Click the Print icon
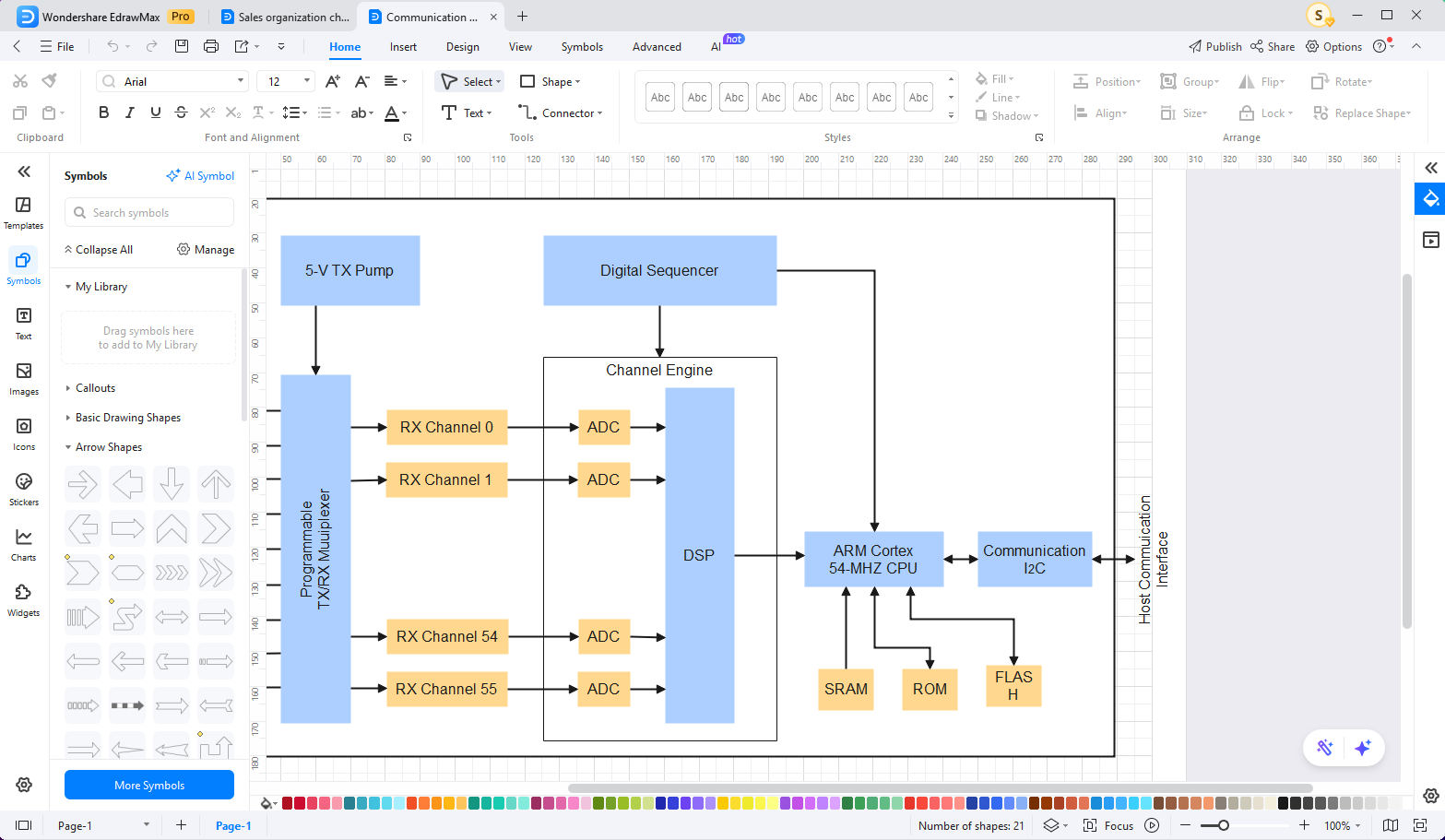The height and width of the screenshot is (840, 1445). pyautogui.click(x=211, y=46)
